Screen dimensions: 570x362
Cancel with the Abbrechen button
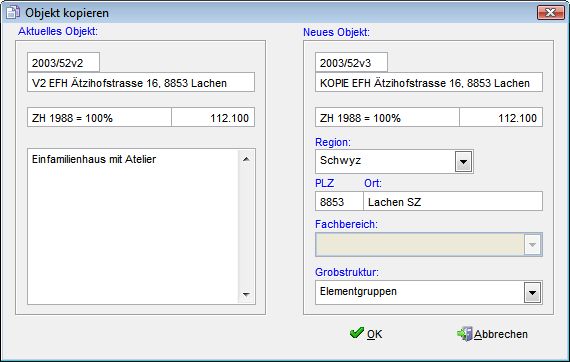pyautogui.click(x=492, y=334)
